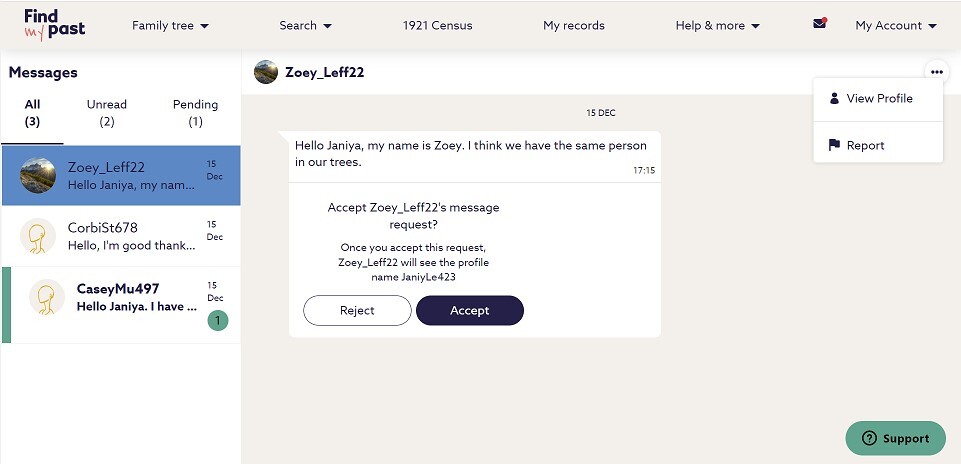Click the unread count badge on CaseyMu497
The height and width of the screenshot is (464, 961).
218,321
